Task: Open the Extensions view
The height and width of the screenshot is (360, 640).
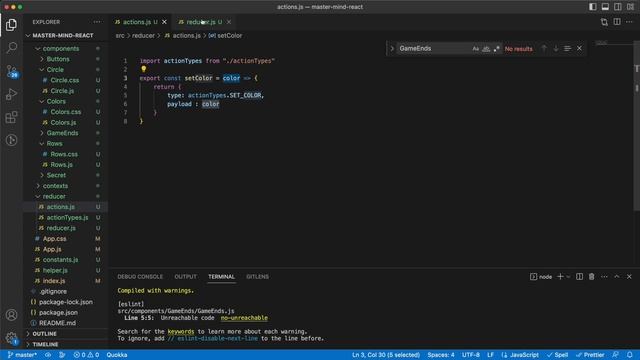Action: 11,117
